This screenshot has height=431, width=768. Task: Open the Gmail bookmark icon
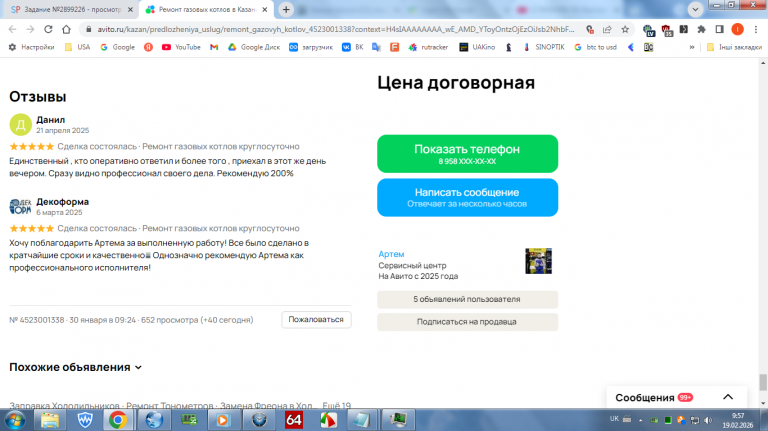(x=214, y=47)
